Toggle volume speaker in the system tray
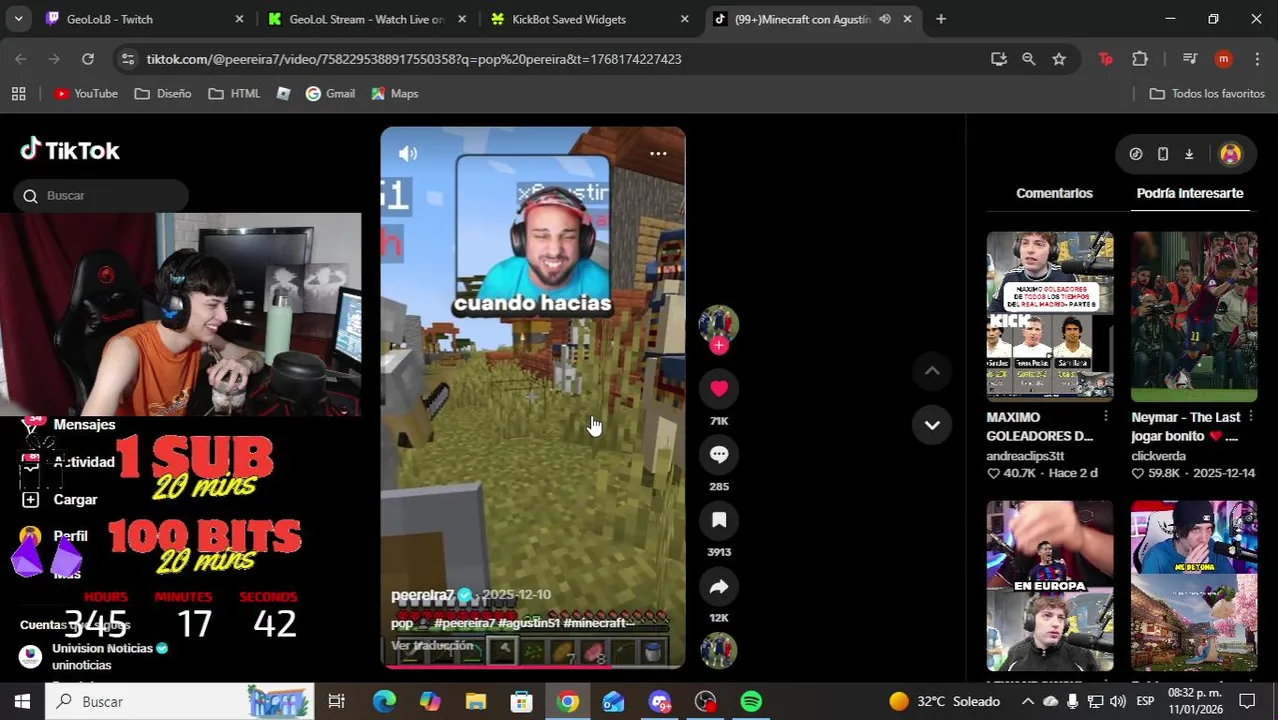 tap(1118, 702)
